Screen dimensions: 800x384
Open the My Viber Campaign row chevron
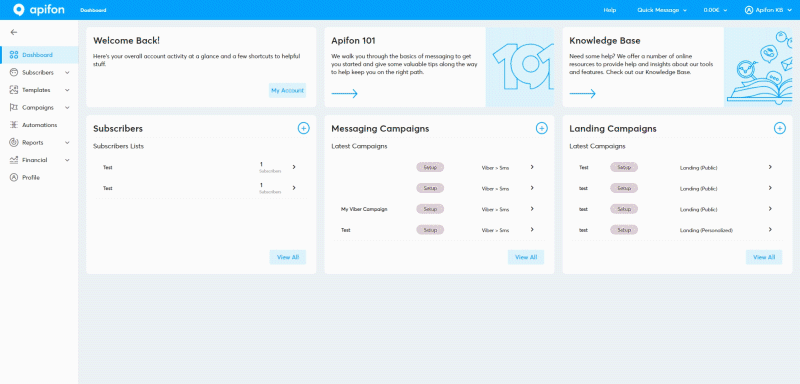tap(532, 209)
